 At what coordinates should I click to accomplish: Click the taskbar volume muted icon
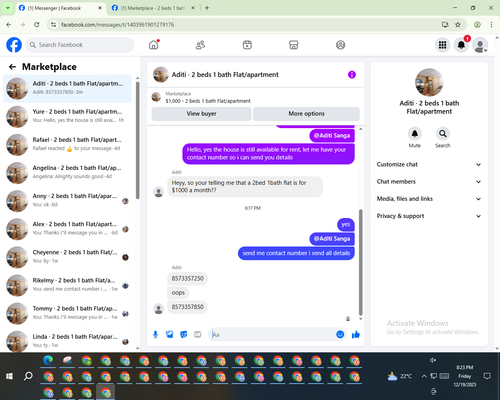tap(433, 360)
